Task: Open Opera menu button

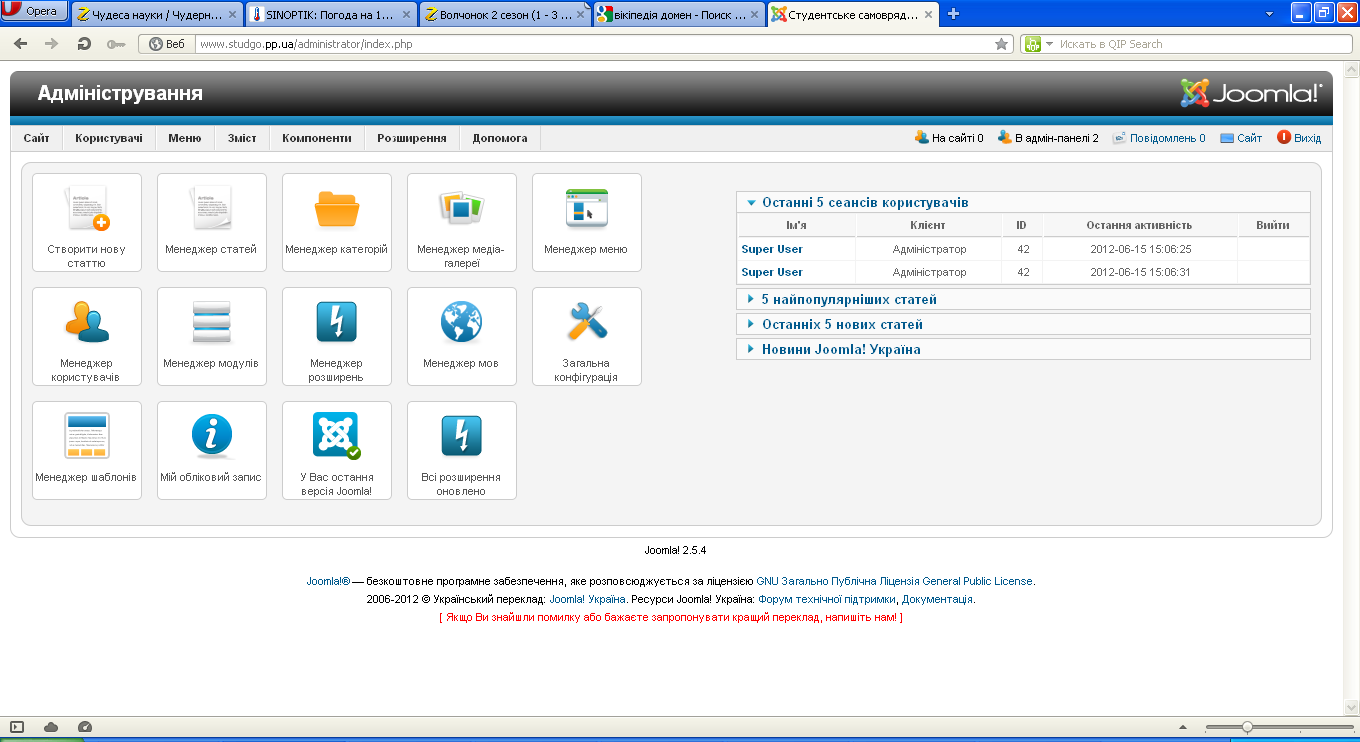Action: point(36,11)
